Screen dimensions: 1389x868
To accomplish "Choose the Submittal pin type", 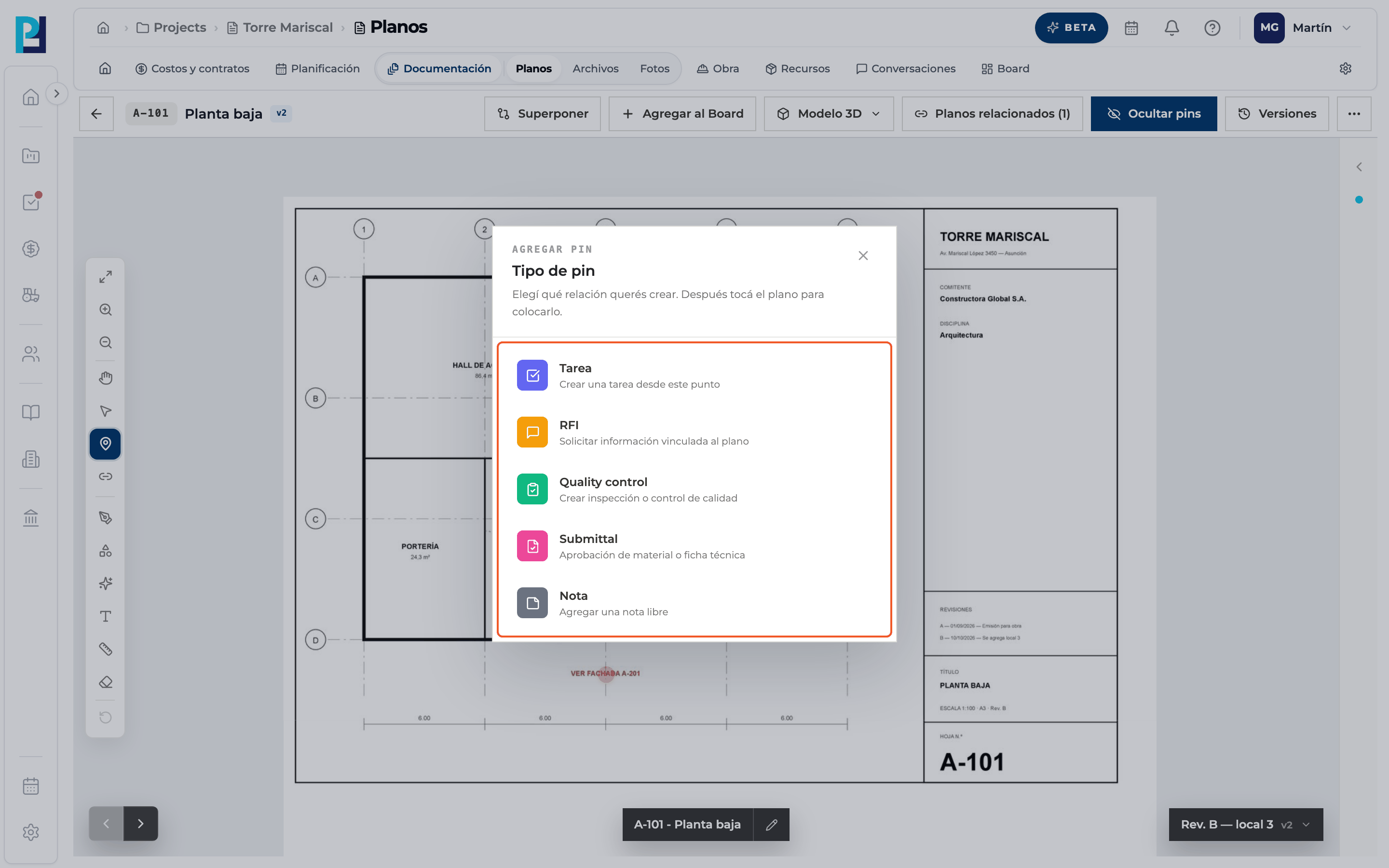I will pyautogui.click(x=694, y=546).
